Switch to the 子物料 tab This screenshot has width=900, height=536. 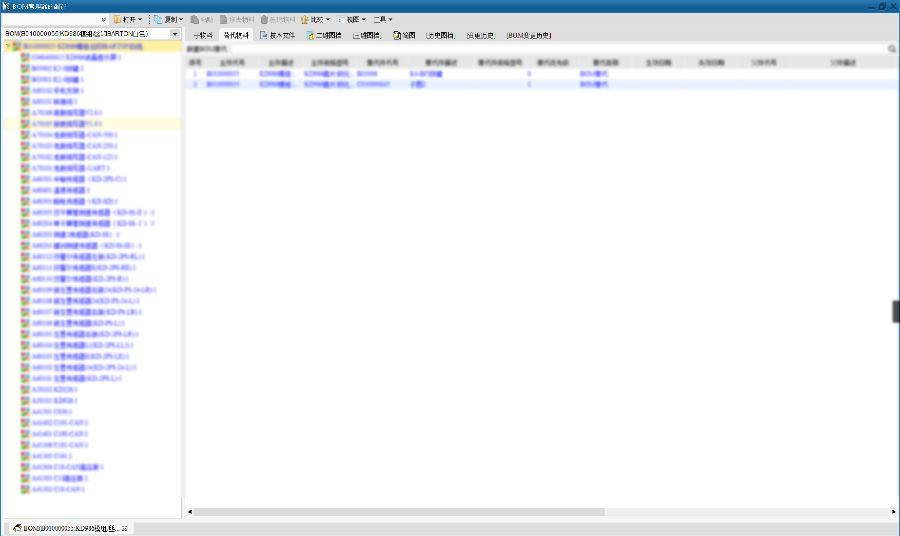pyautogui.click(x=203, y=36)
